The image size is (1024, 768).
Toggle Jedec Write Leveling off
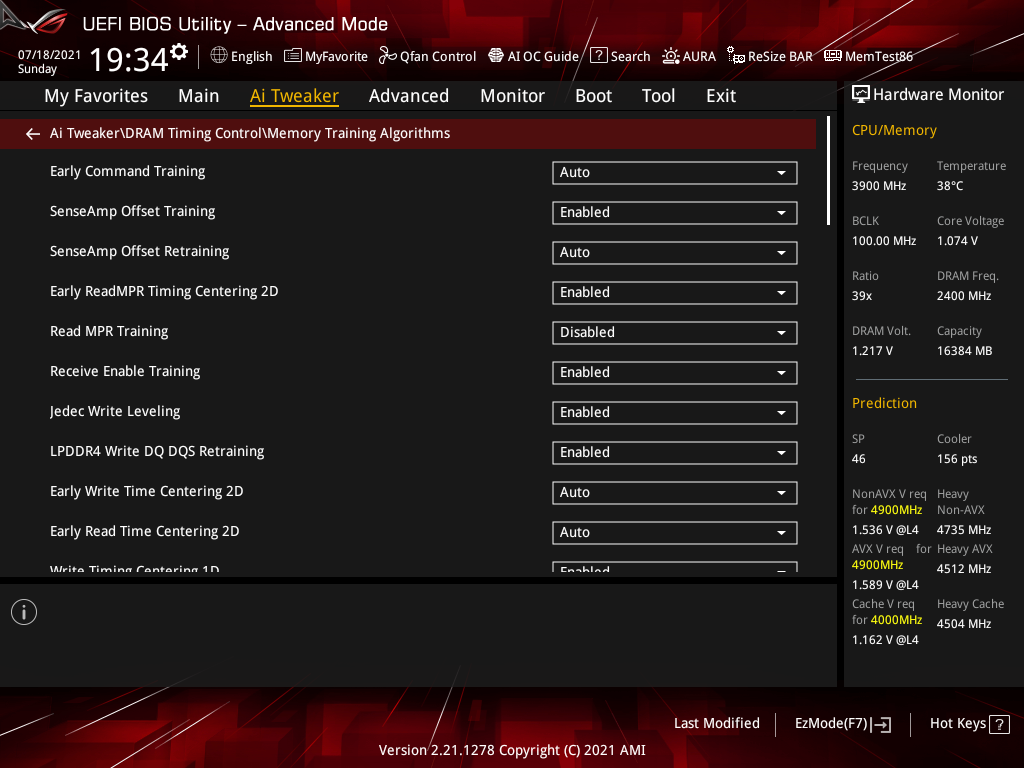point(674,412)
